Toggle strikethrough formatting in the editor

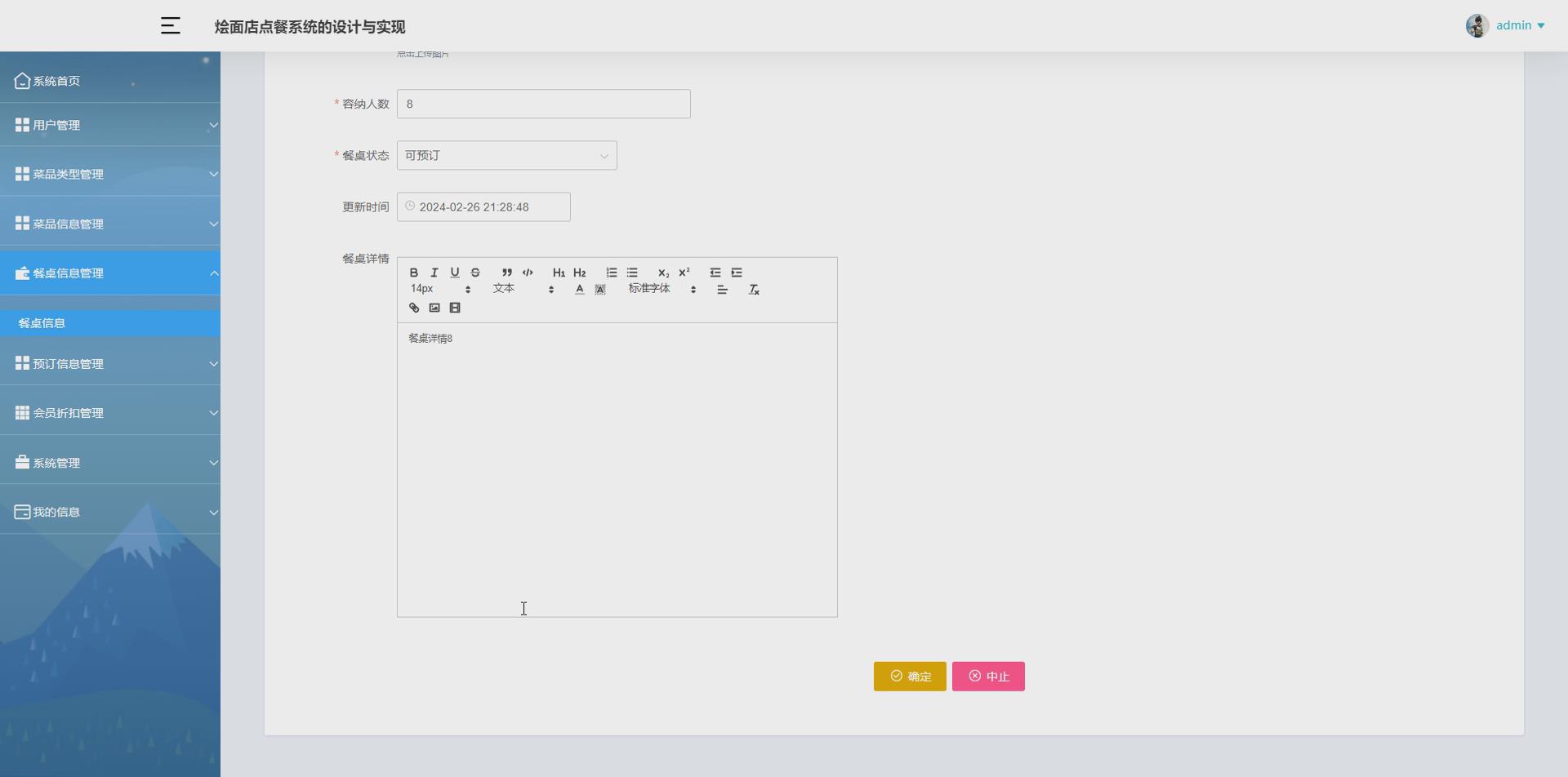[x=475, y=273]
